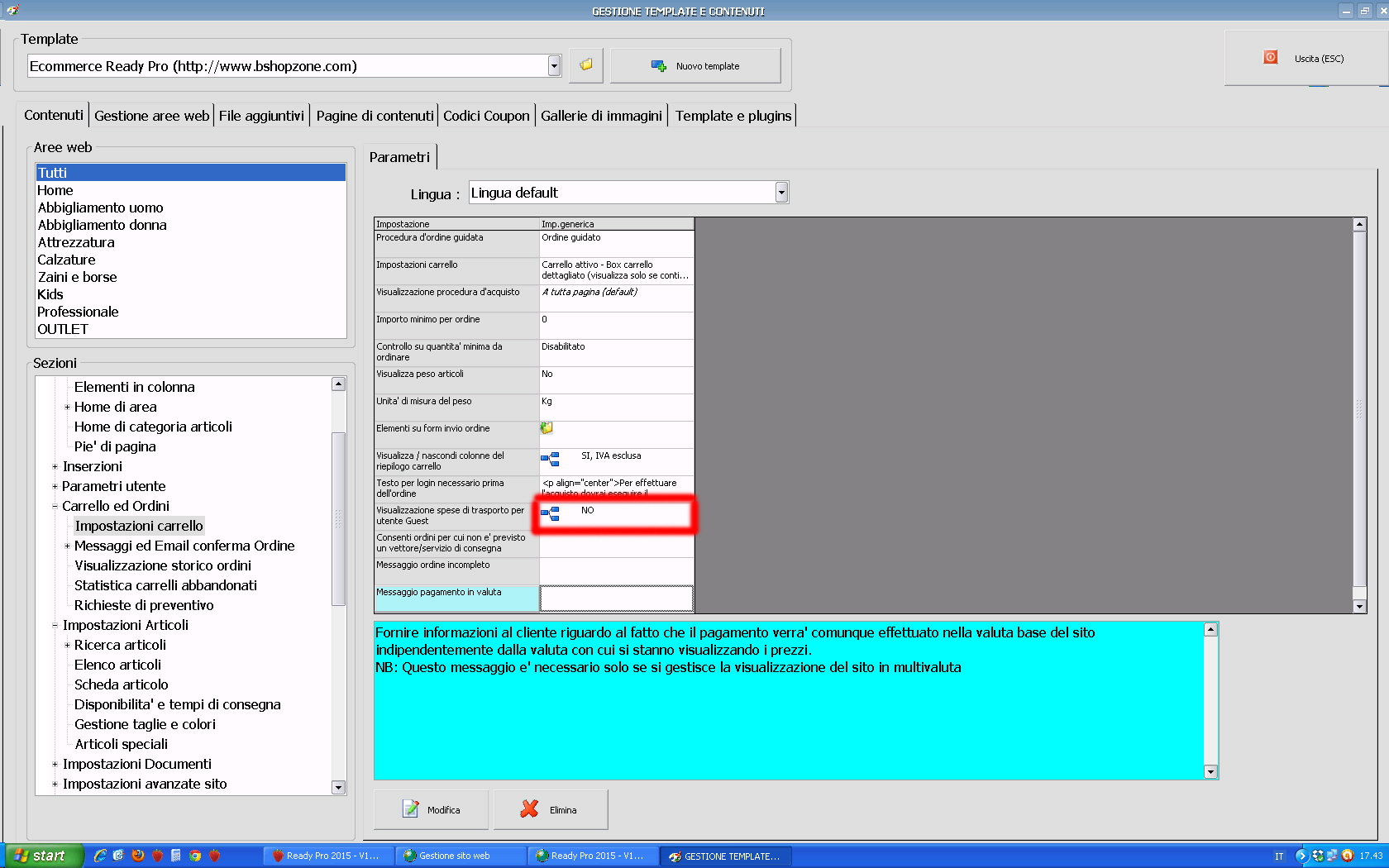Collapse the Carrello ed Ordini node
The width and height of the screenshot is (1389, 868).
(x=55, y=506)
